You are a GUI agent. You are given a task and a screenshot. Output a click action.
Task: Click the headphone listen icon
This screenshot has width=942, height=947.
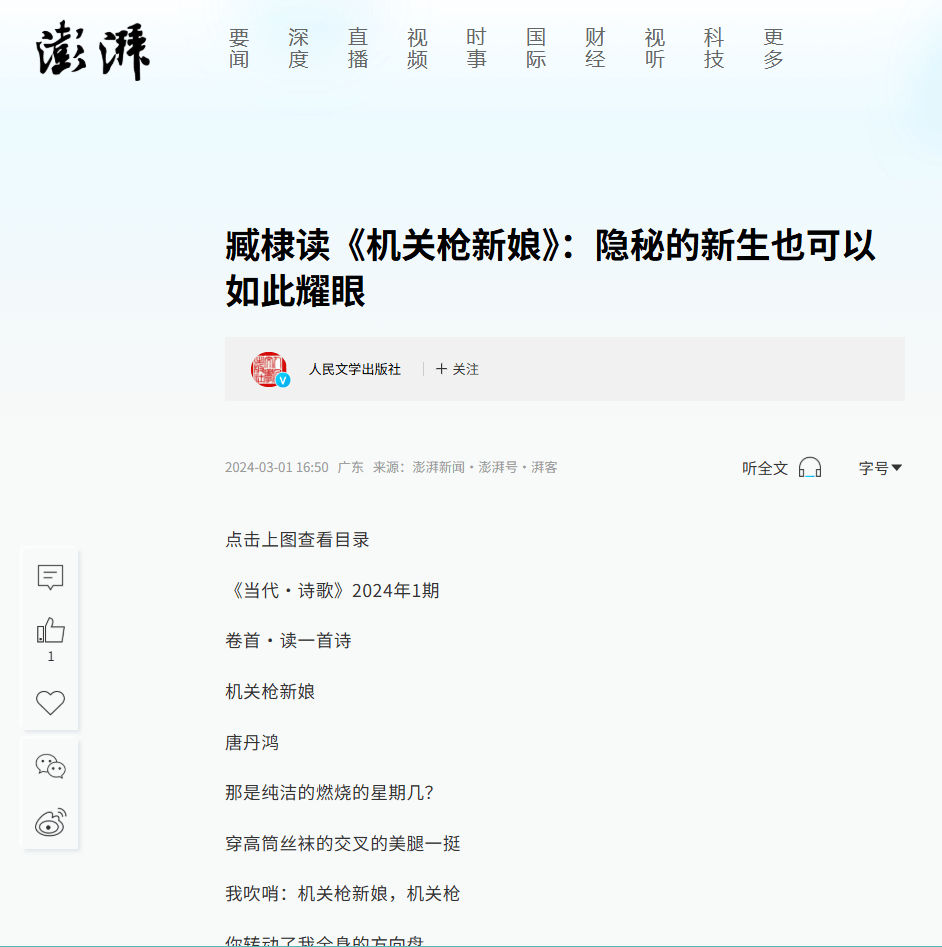click(x=810, y=468)
